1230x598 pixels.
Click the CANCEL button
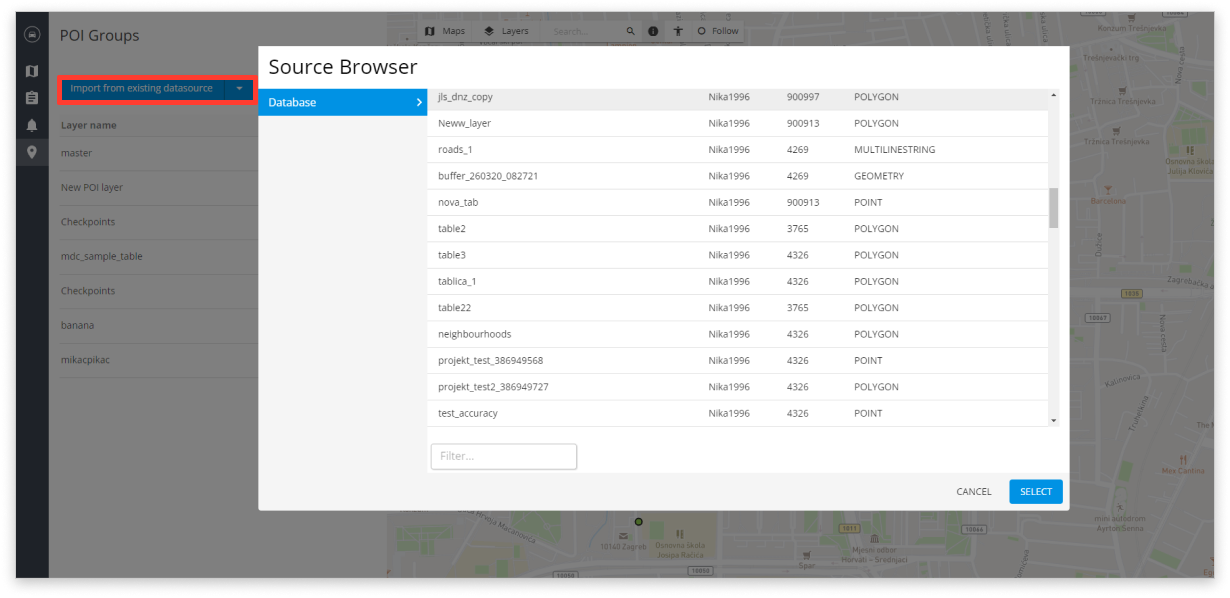tap(974, 492)
